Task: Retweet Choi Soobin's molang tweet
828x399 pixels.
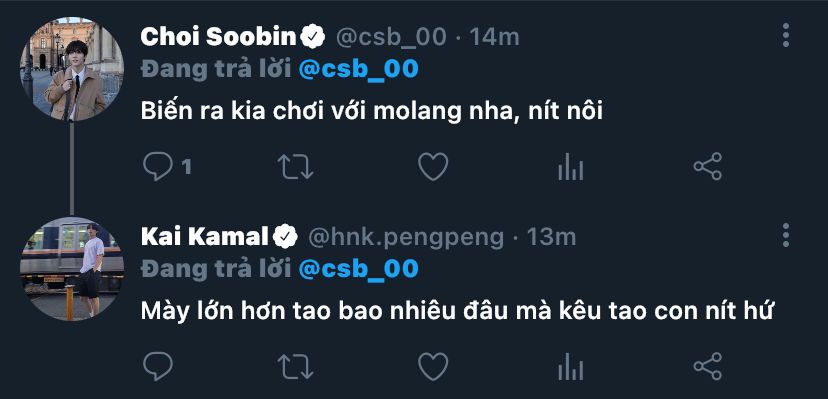Action: click(x=295, y=167)
